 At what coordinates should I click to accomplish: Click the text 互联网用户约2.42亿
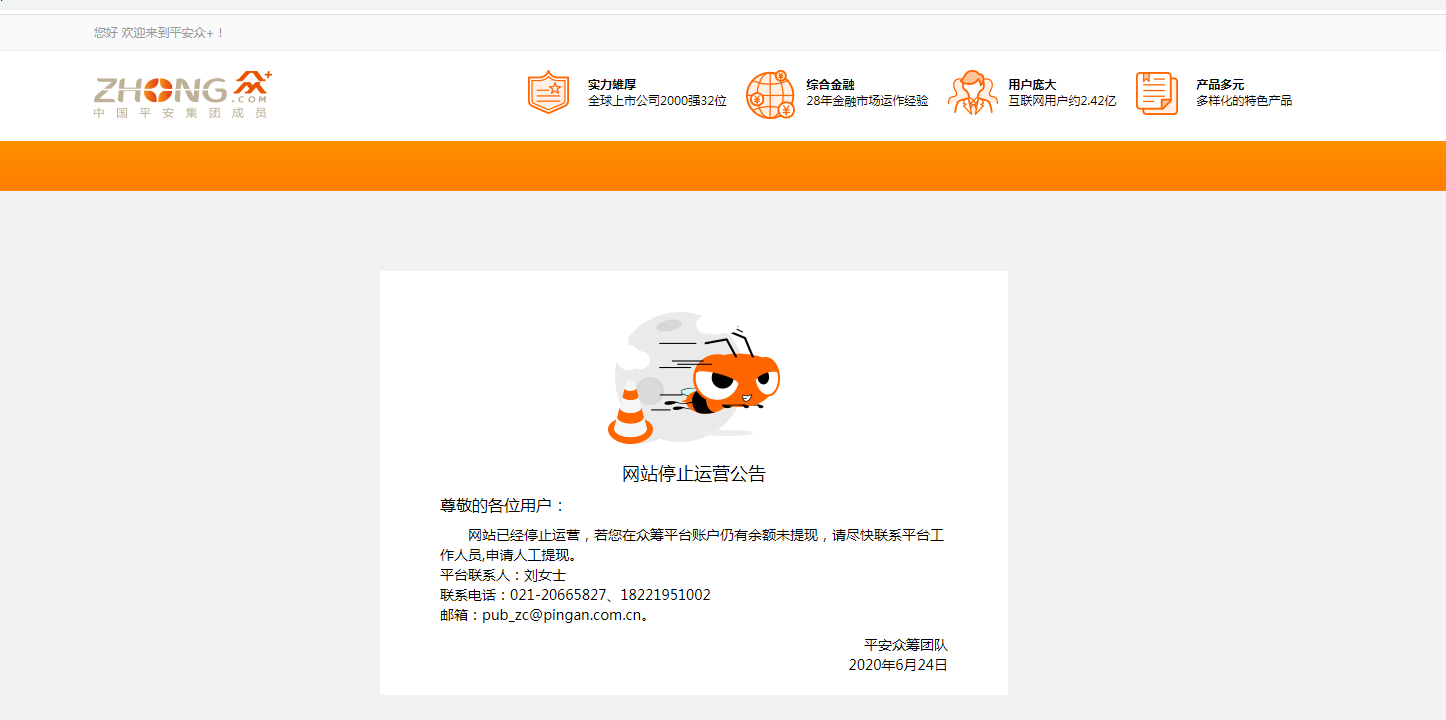click(x=1063, y=102)
